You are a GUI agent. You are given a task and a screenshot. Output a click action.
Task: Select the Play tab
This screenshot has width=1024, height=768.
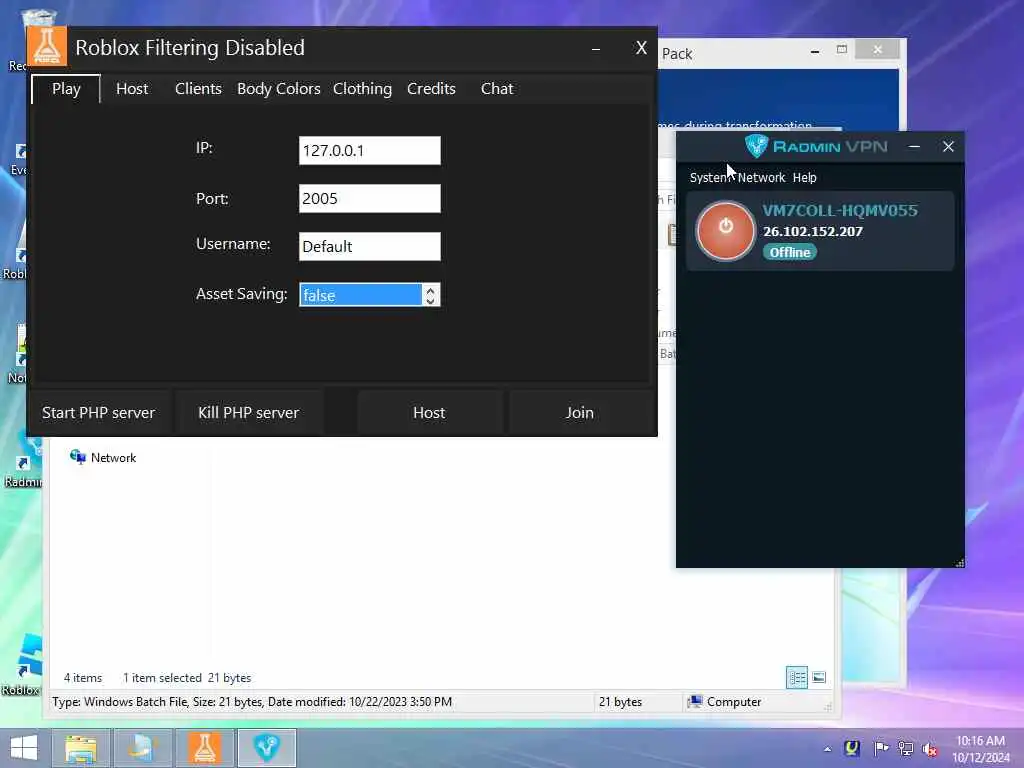(66, 89)
